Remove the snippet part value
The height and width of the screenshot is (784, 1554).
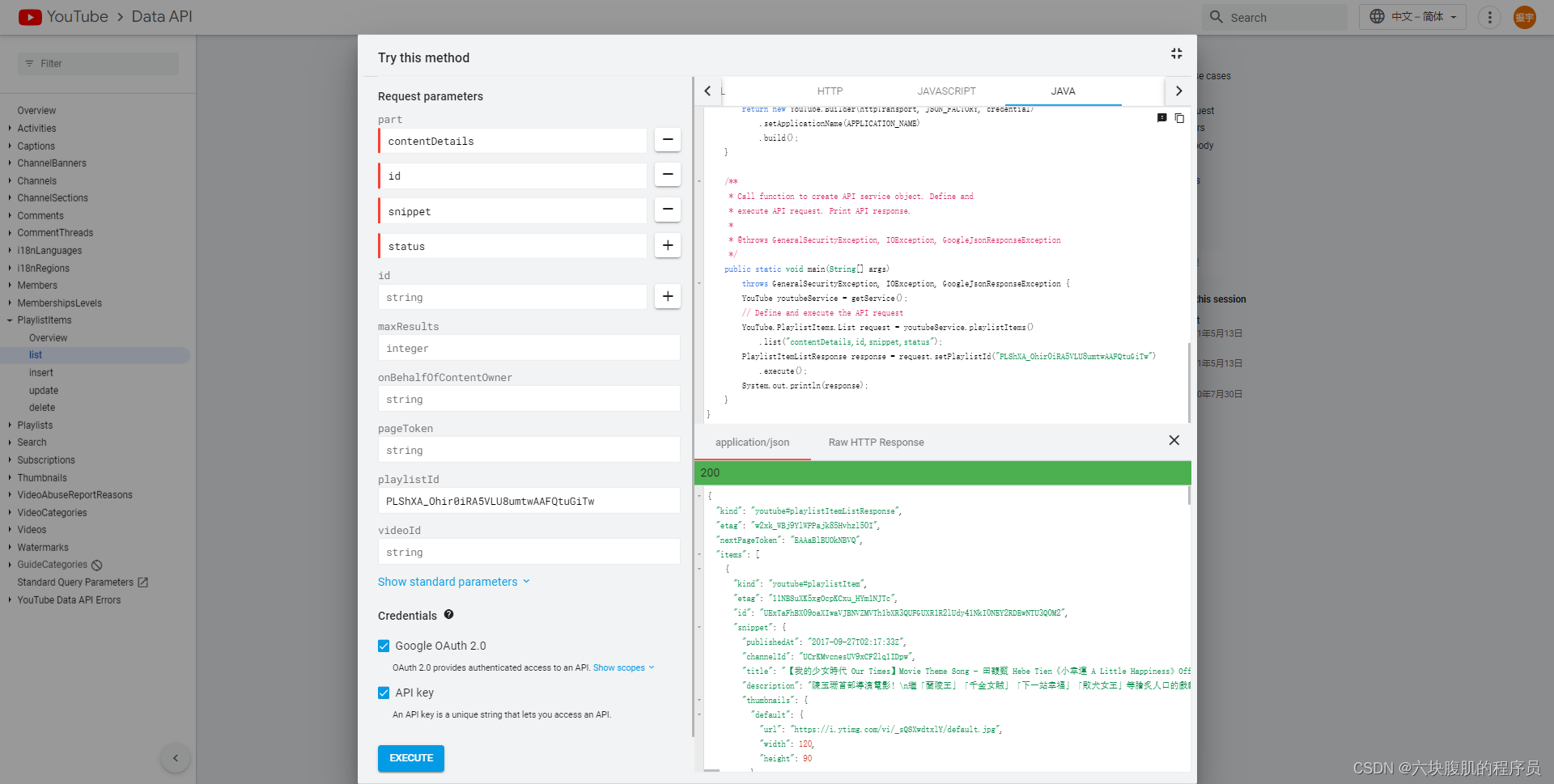click(x=667, y=210)
